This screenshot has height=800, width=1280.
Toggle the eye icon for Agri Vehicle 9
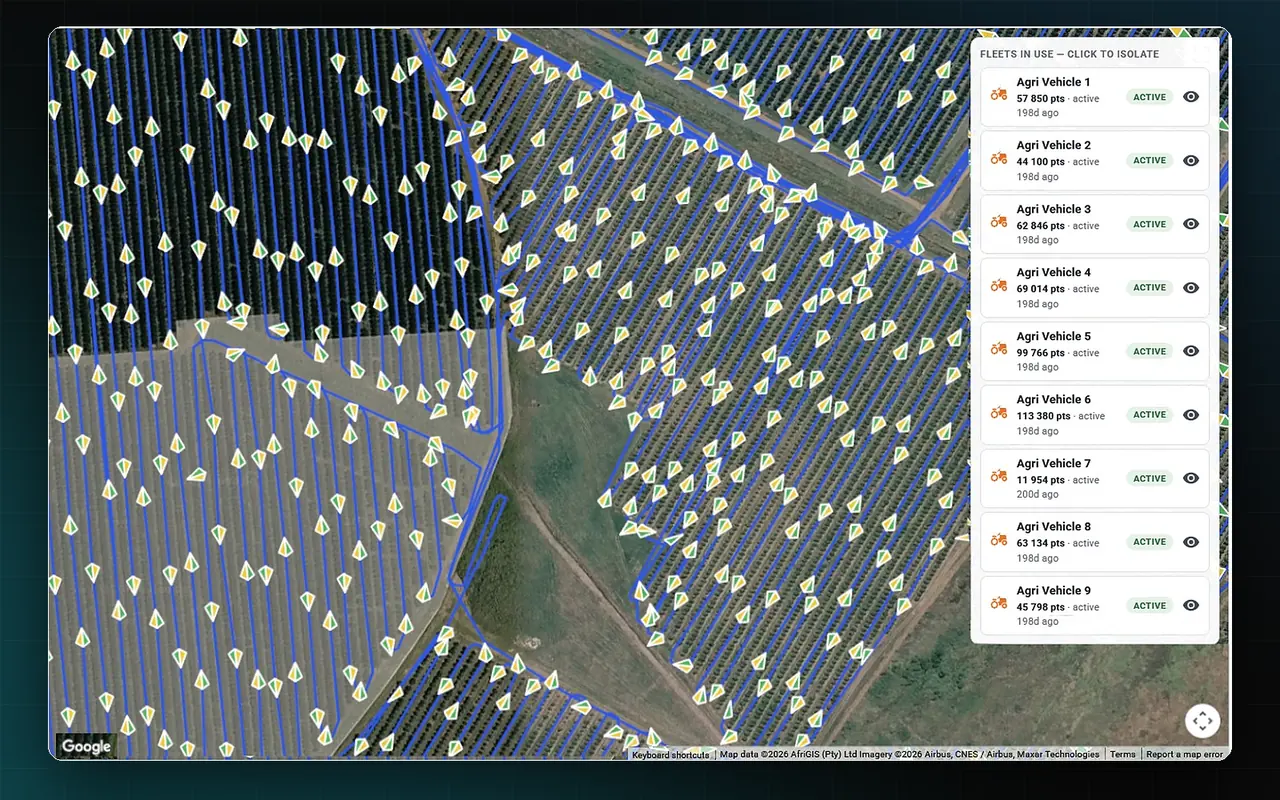click(x=1191, y=605)
